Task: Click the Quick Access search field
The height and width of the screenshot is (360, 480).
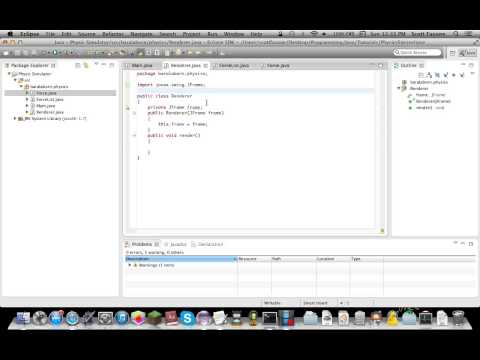Action: click(x=417, y=52)
